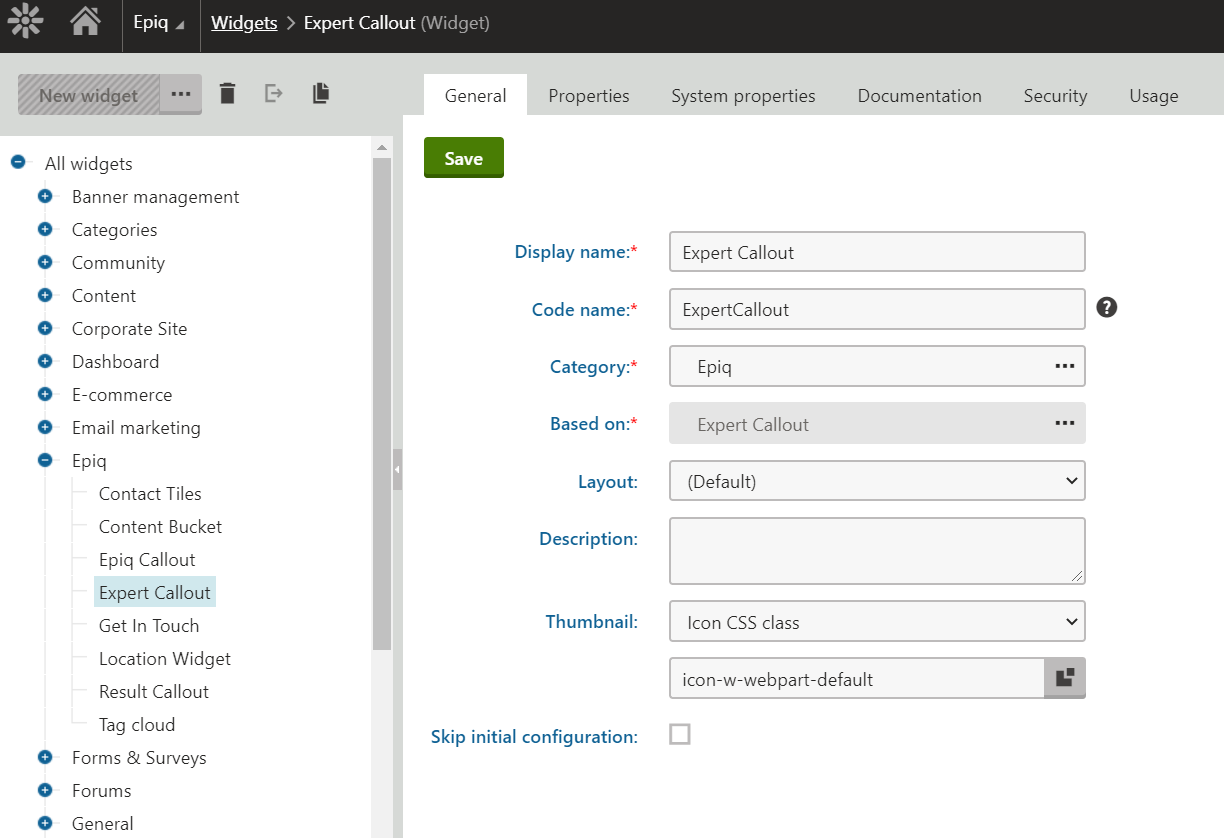
Task: Open the icon CSS class picker button
Action: click(x=1065, y=678)
